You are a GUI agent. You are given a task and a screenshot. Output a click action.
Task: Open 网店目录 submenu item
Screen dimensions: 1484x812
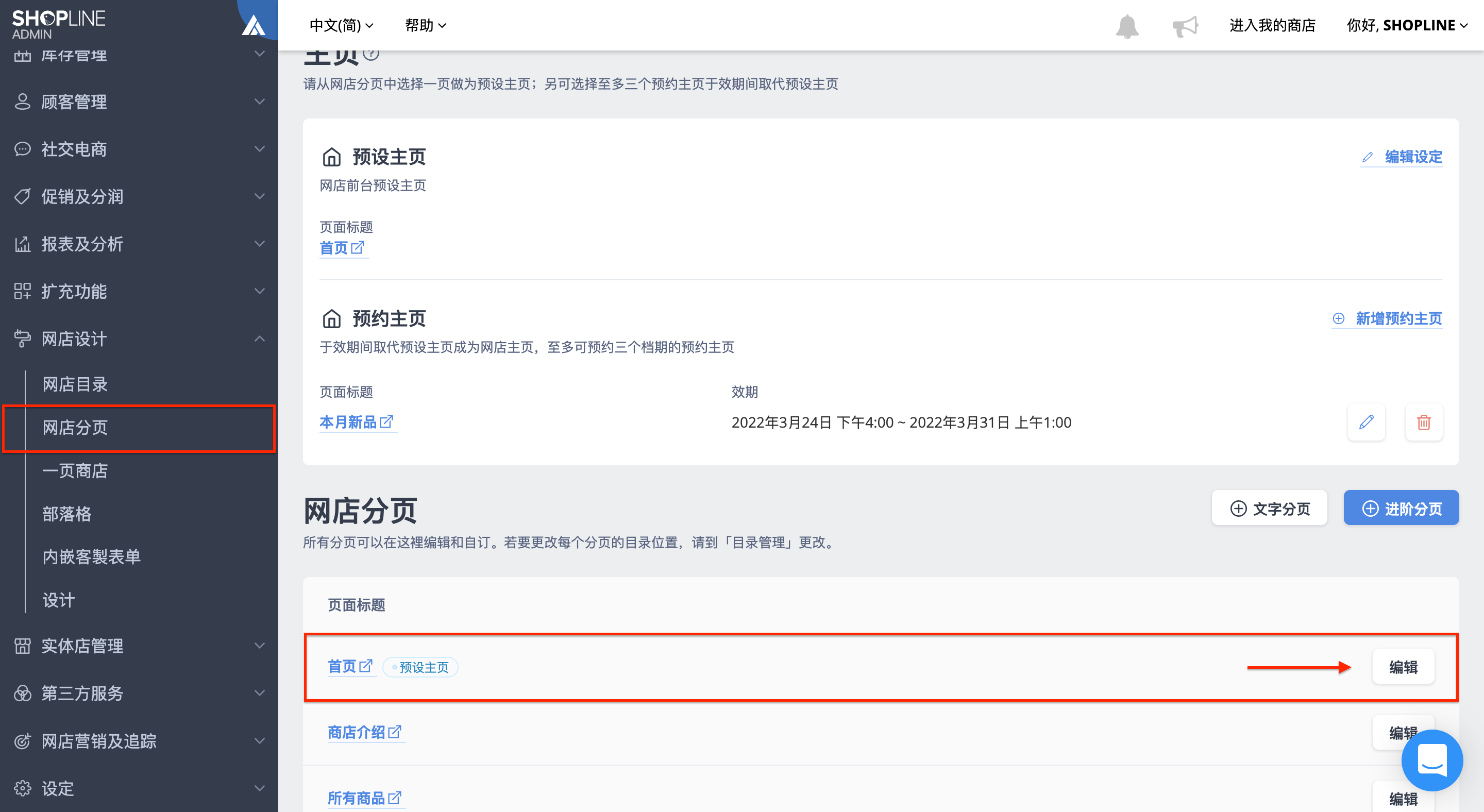(x=75, y=384)
